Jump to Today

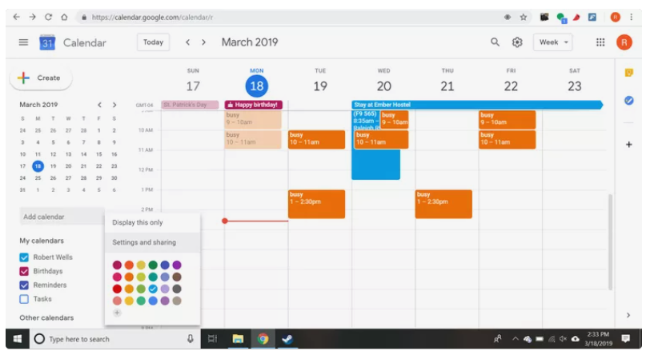tap(153, 42)
